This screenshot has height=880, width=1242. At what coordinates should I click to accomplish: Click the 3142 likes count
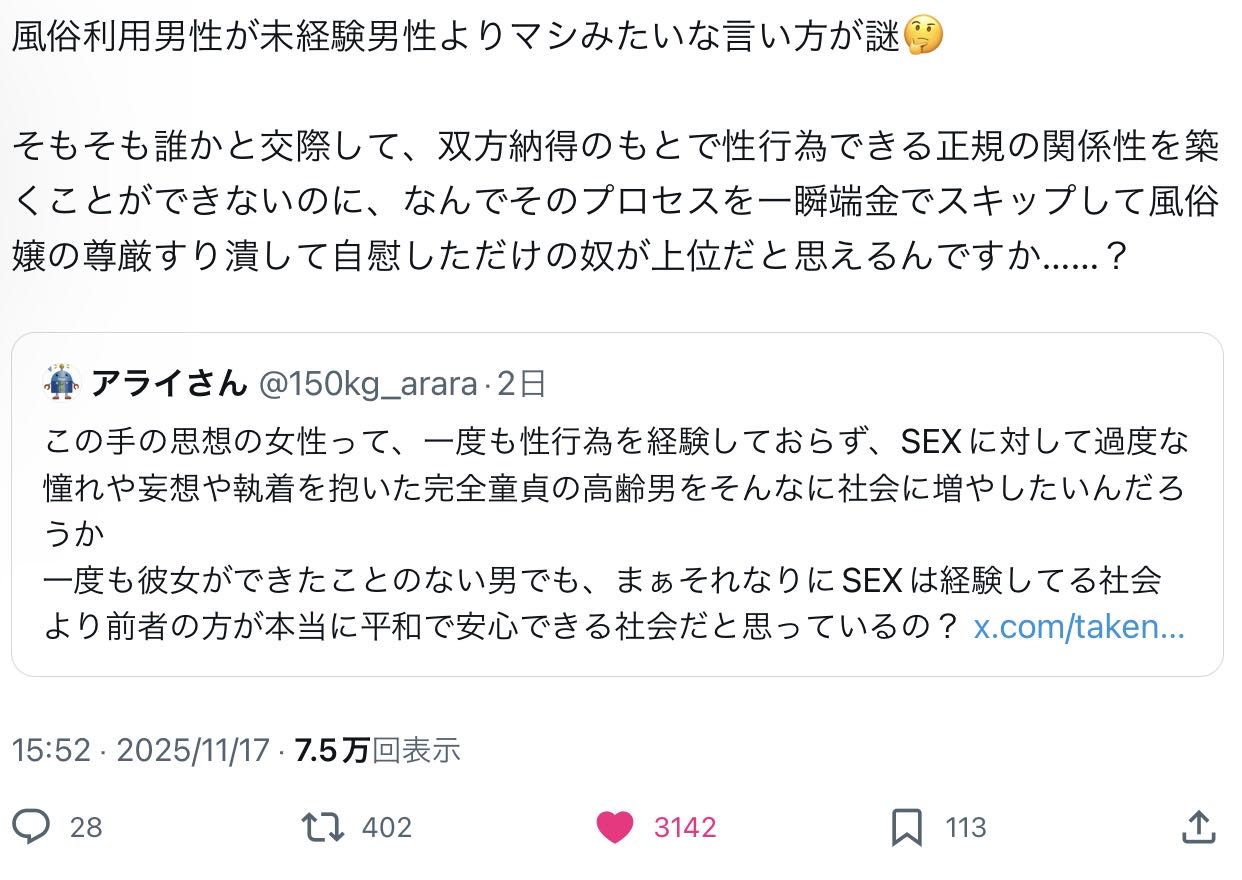pos(685,828)
